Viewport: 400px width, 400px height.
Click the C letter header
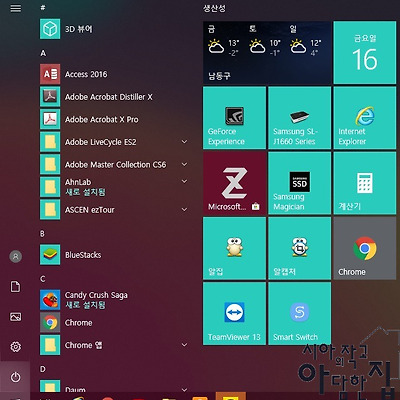point(43,279)
